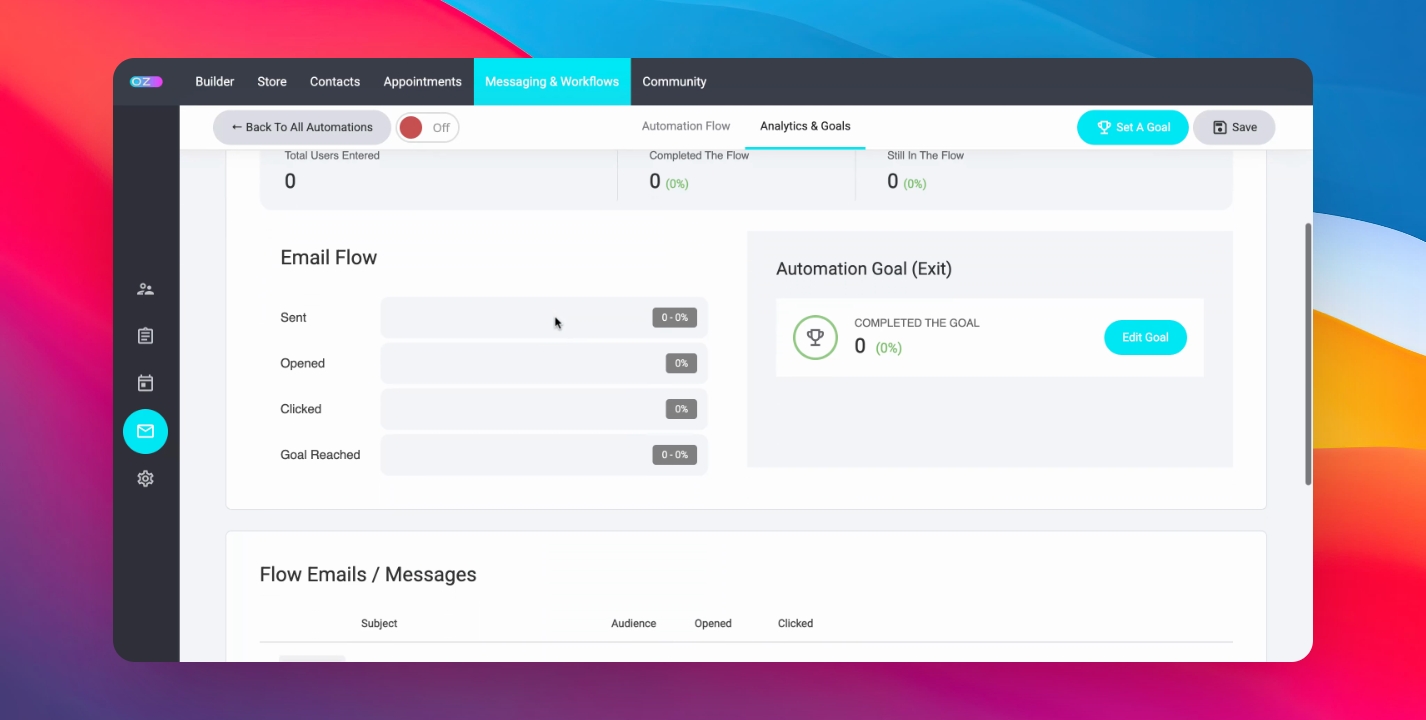Image resolution: width=1426 pixels, height=720 pixels.
Task: Click the Goal Reached row label
Action: pyautogui.click(x=320, y=455)
